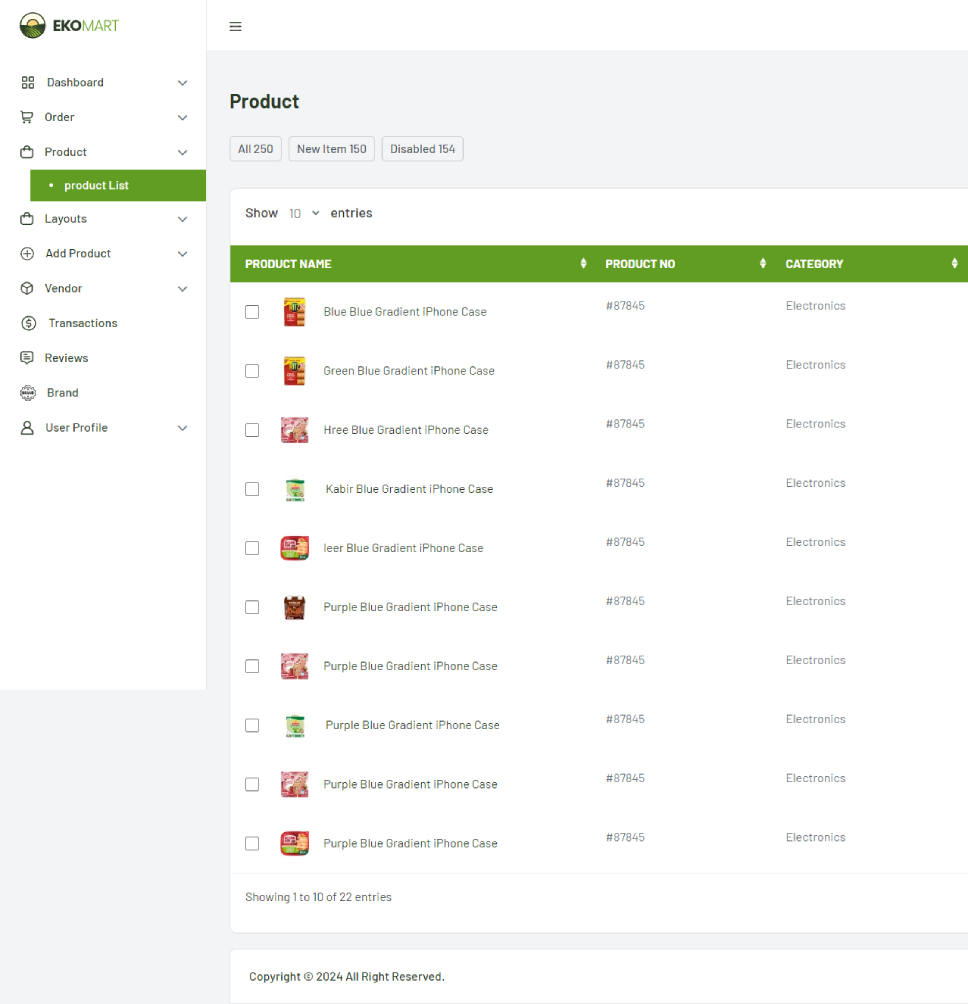Click the Category column header
The width and height of the screenshot is (968, 1004).
[814, 264]
